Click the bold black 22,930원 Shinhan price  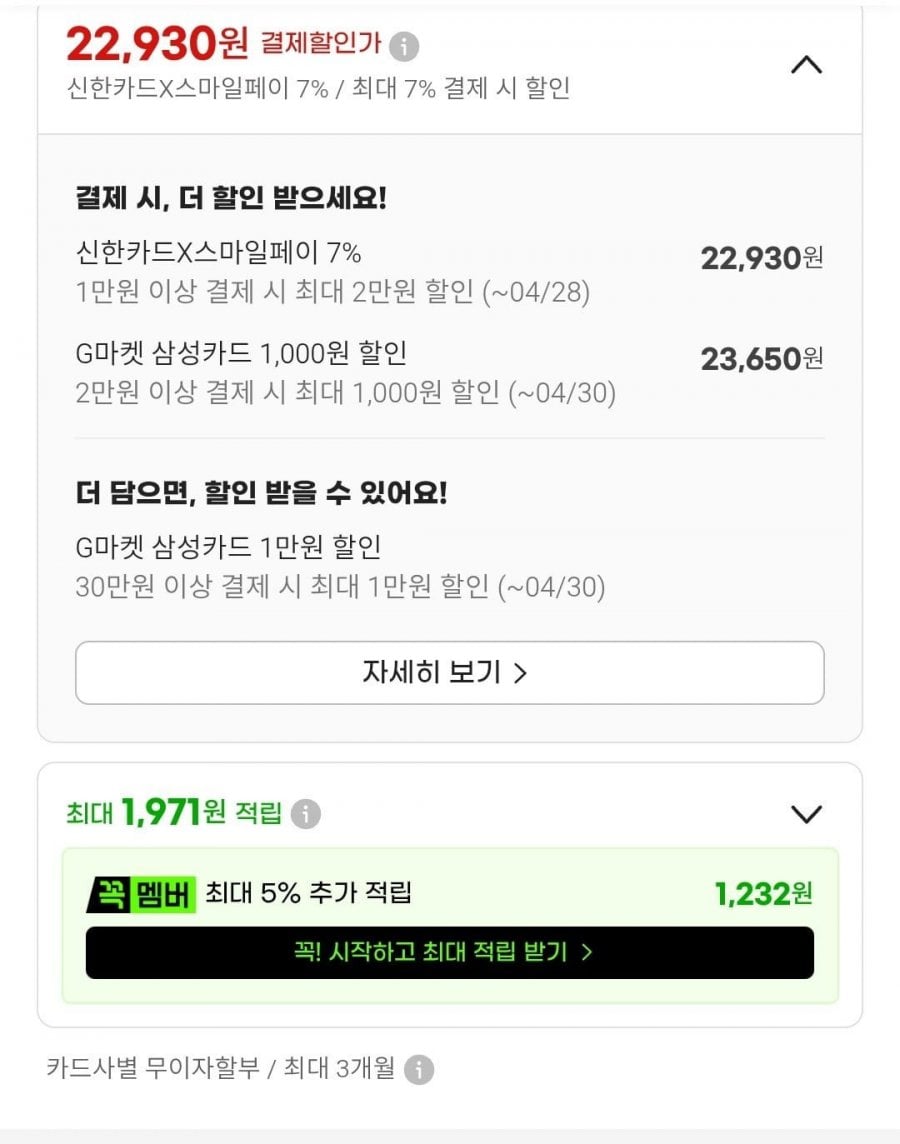click(761, 258)
